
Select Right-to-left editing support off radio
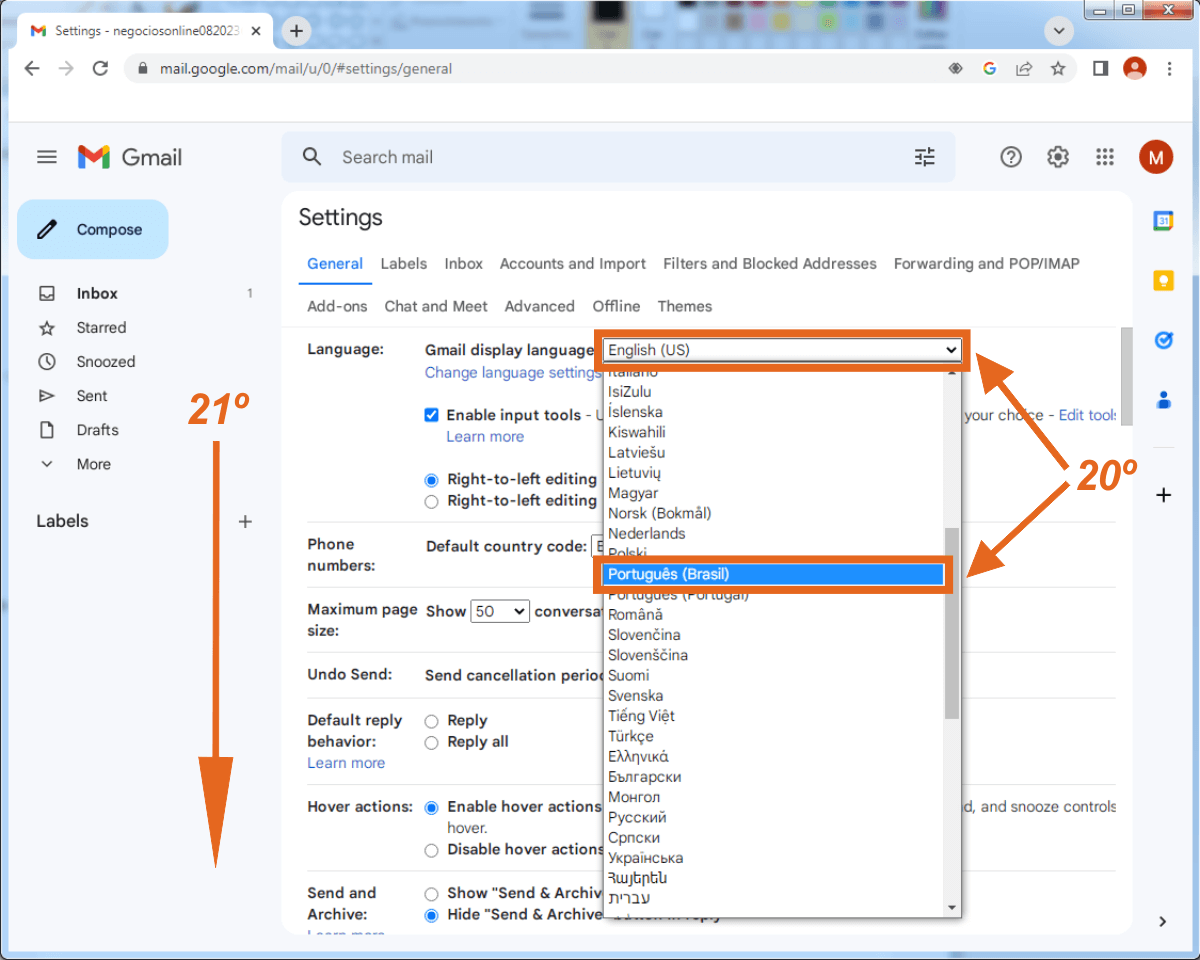pos(432,480)
